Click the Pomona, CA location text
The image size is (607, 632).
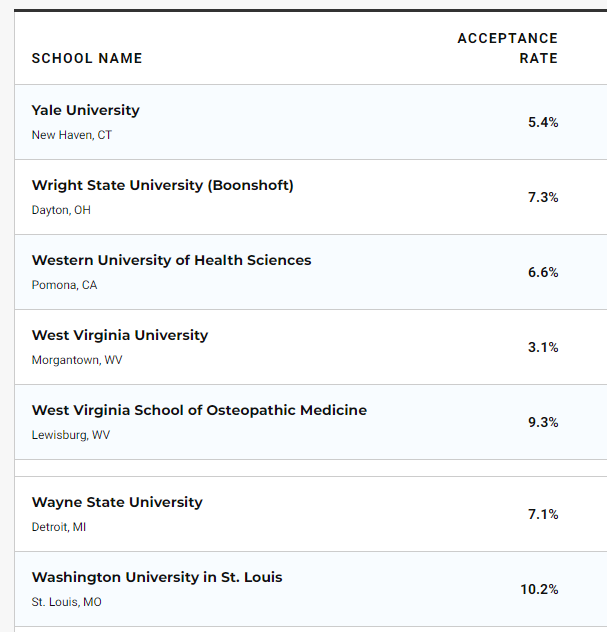click(x=65, y=285)
